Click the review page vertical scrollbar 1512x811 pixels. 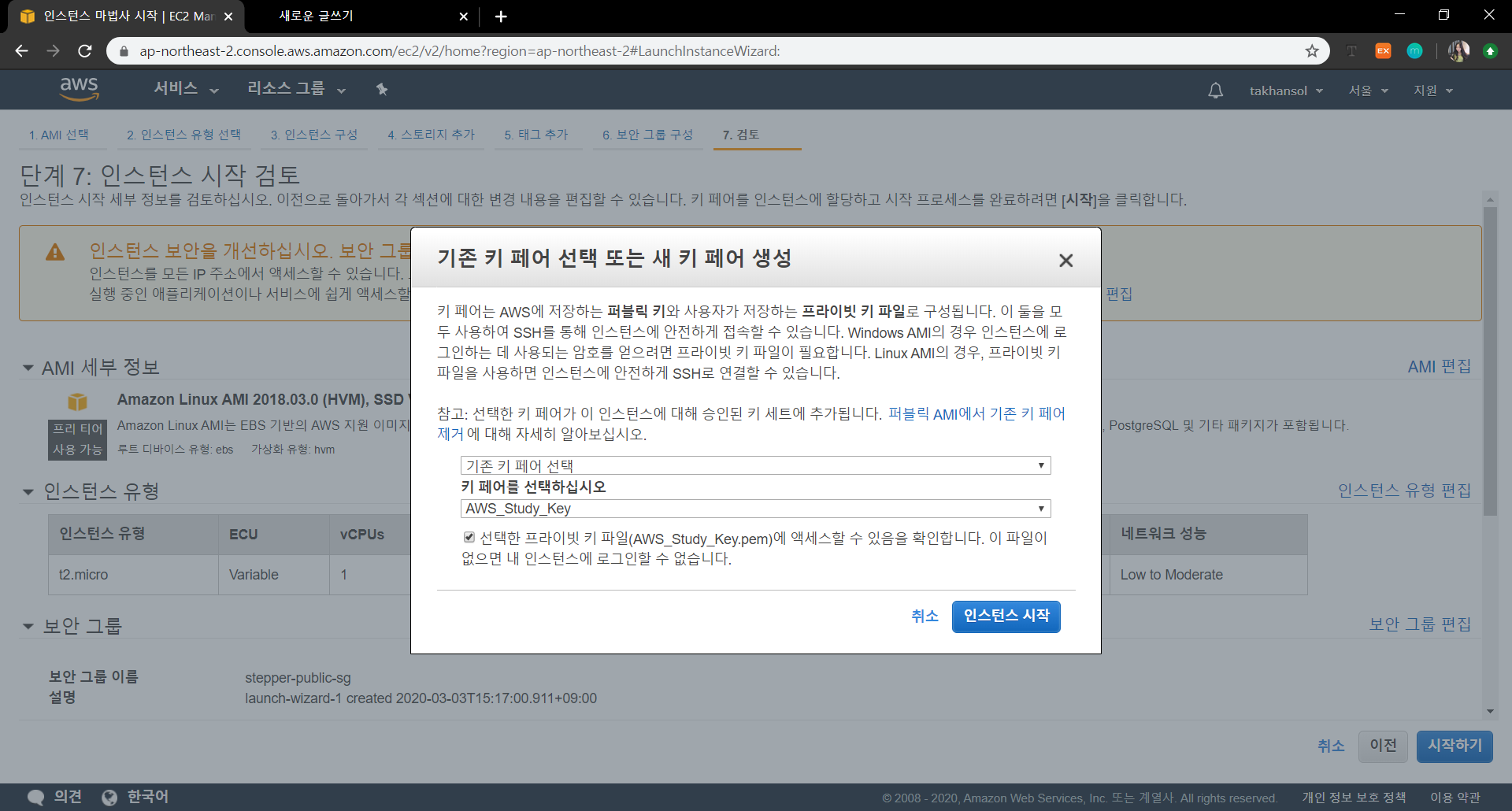[1490, 361]
